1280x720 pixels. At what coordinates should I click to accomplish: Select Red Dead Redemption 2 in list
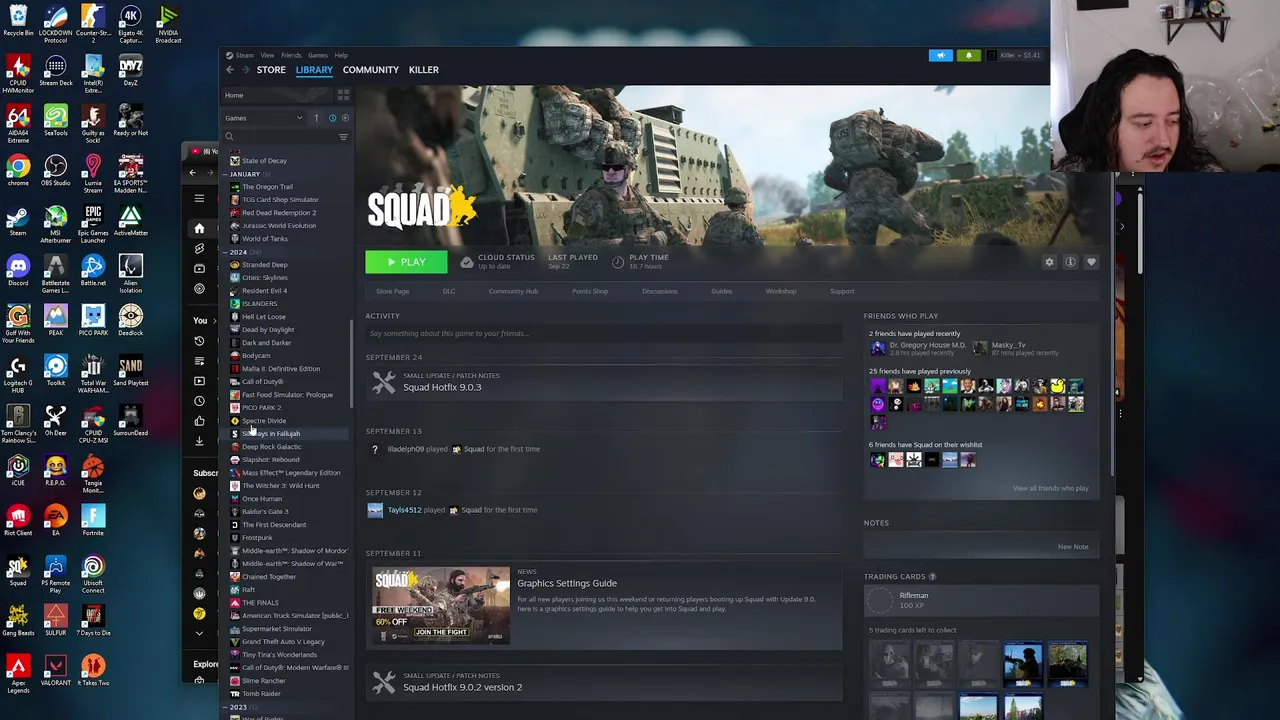pyautogui.click(x=278, y=213)
